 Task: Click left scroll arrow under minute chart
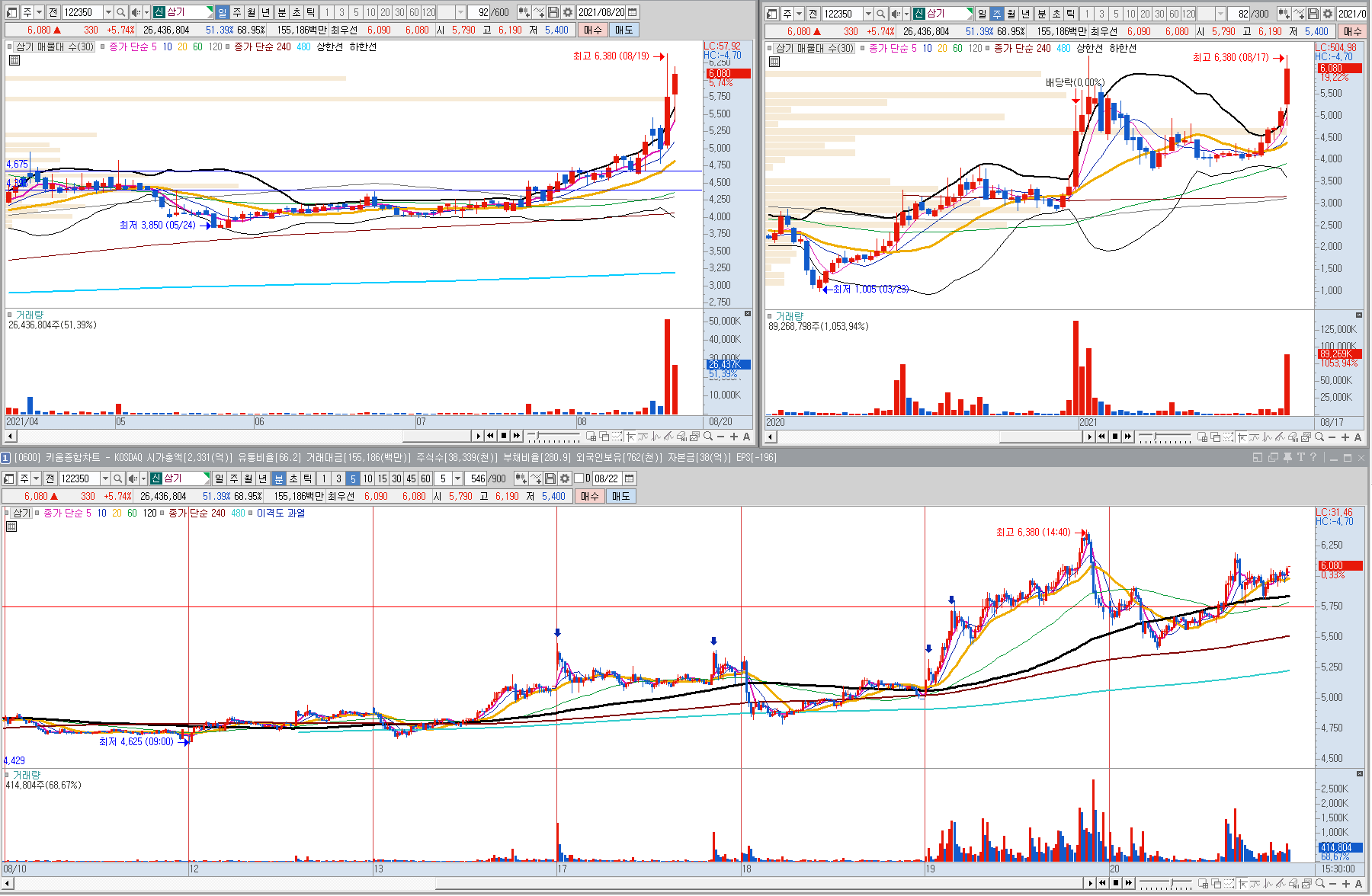[8, 884]
